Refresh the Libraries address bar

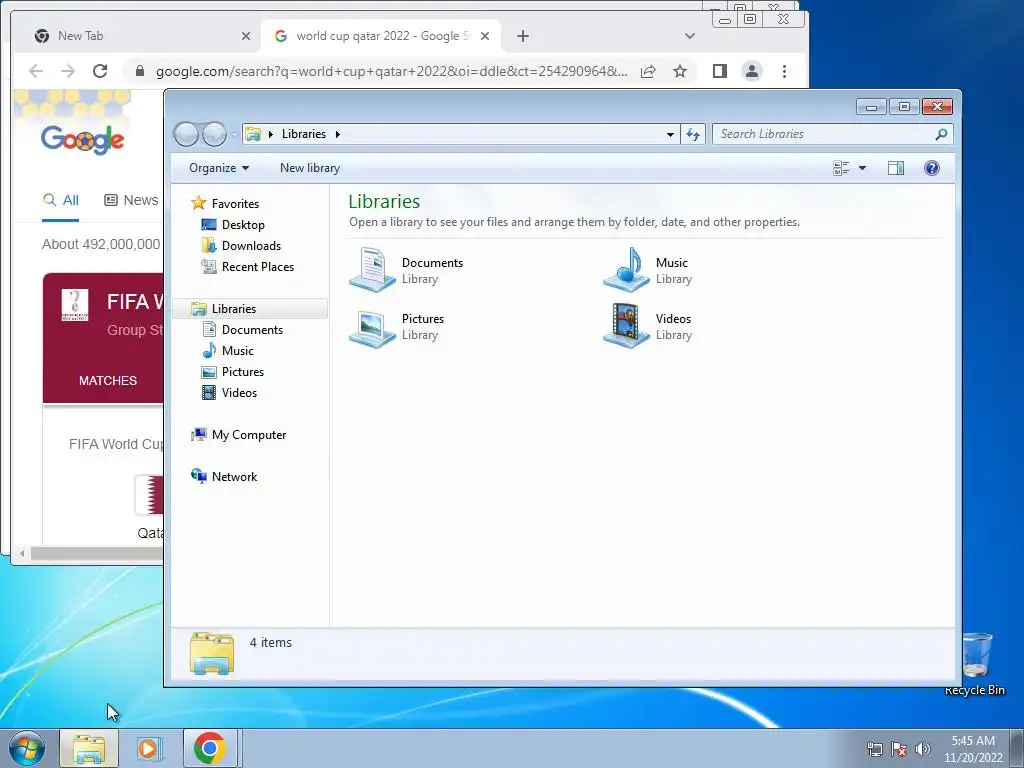coord(693,135)
